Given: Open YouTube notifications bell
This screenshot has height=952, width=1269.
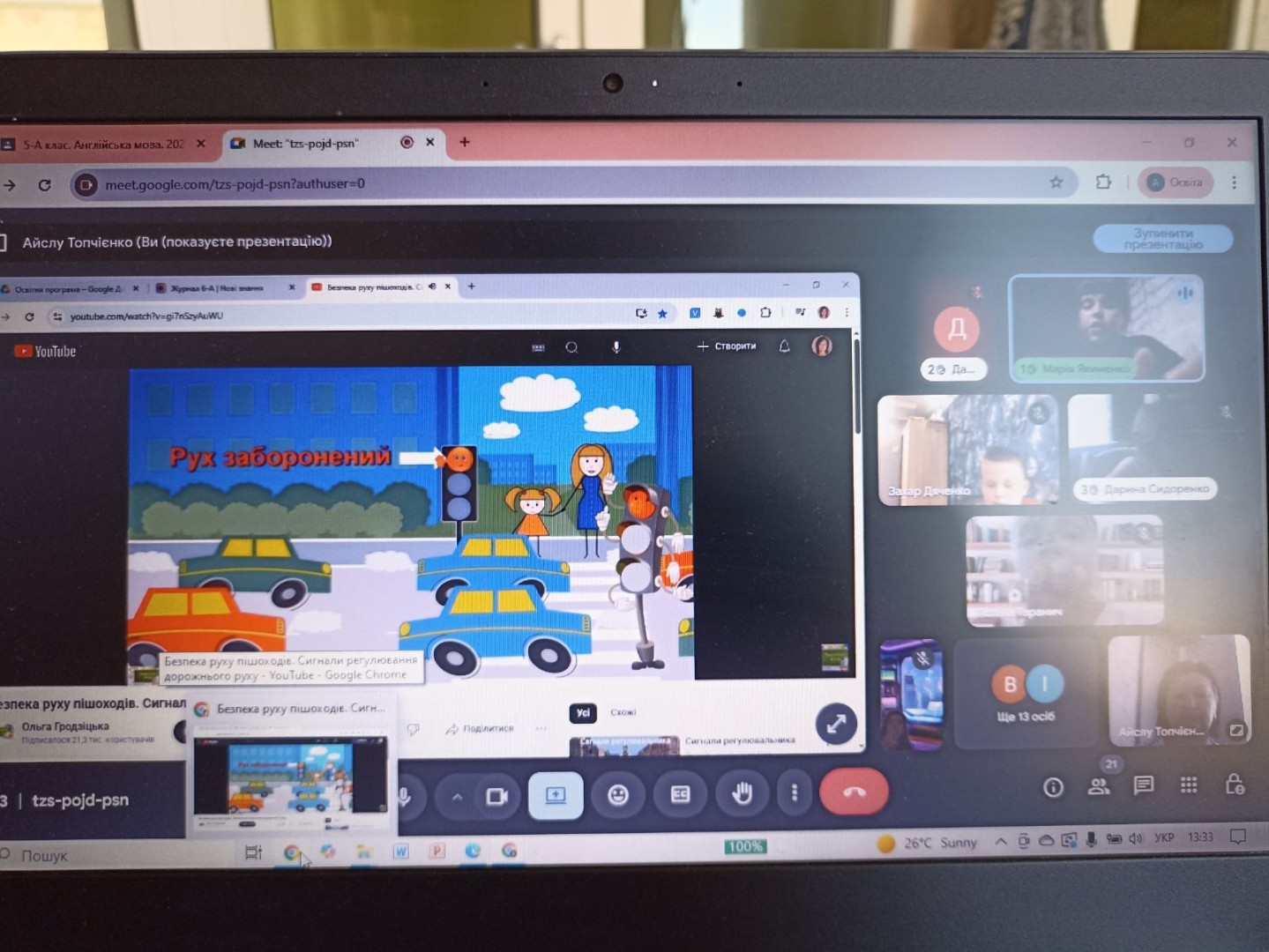Looking at the screenshot, I should coord(784,346).
